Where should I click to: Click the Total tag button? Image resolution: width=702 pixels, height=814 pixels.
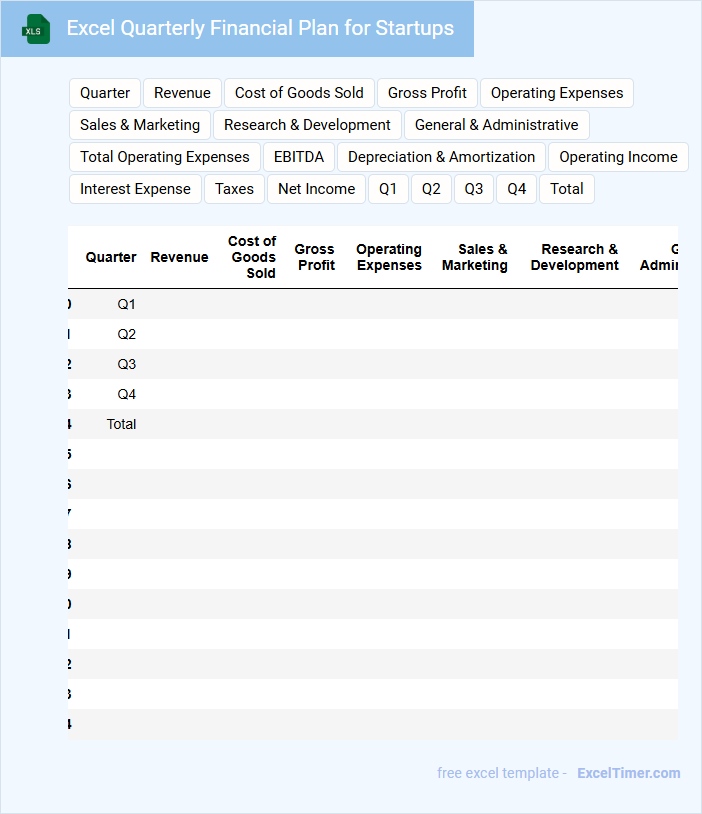(x=566, y=189)
